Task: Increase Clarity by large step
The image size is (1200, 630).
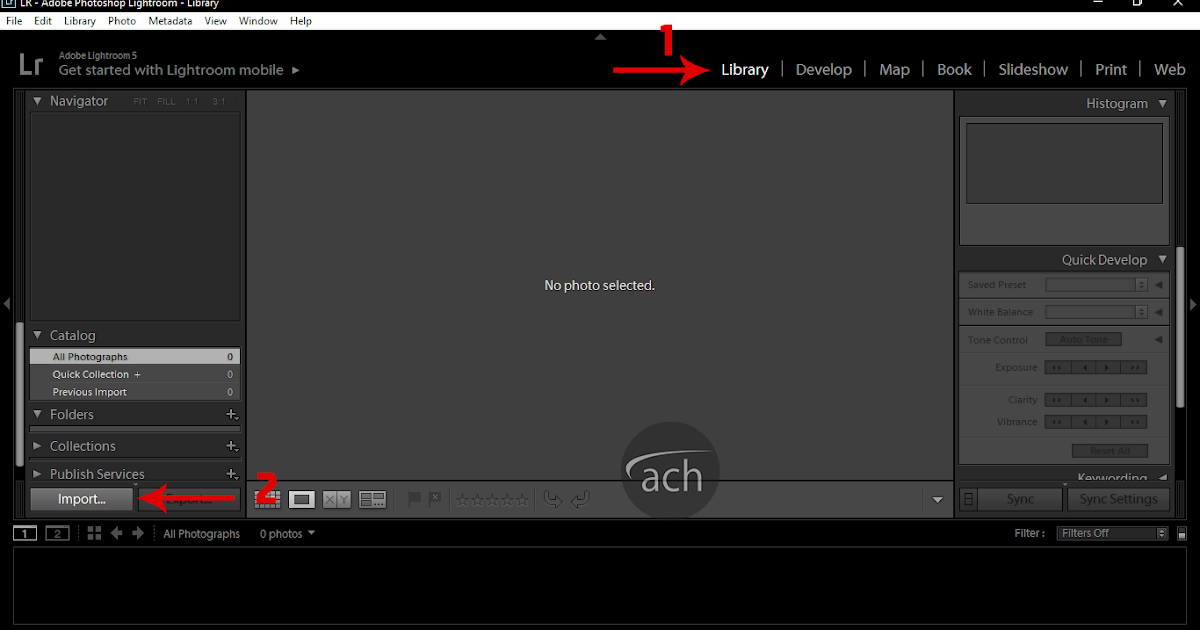Action: pos(1134,400)
